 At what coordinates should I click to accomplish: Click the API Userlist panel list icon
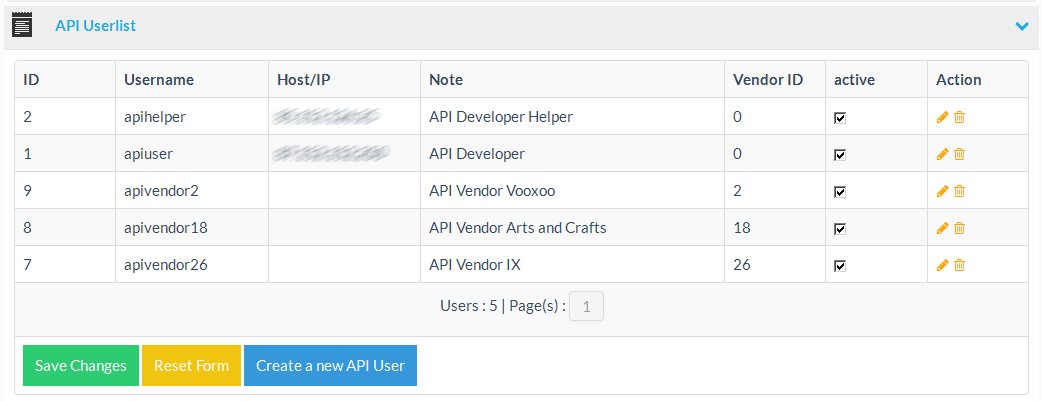tap(22, 25)
